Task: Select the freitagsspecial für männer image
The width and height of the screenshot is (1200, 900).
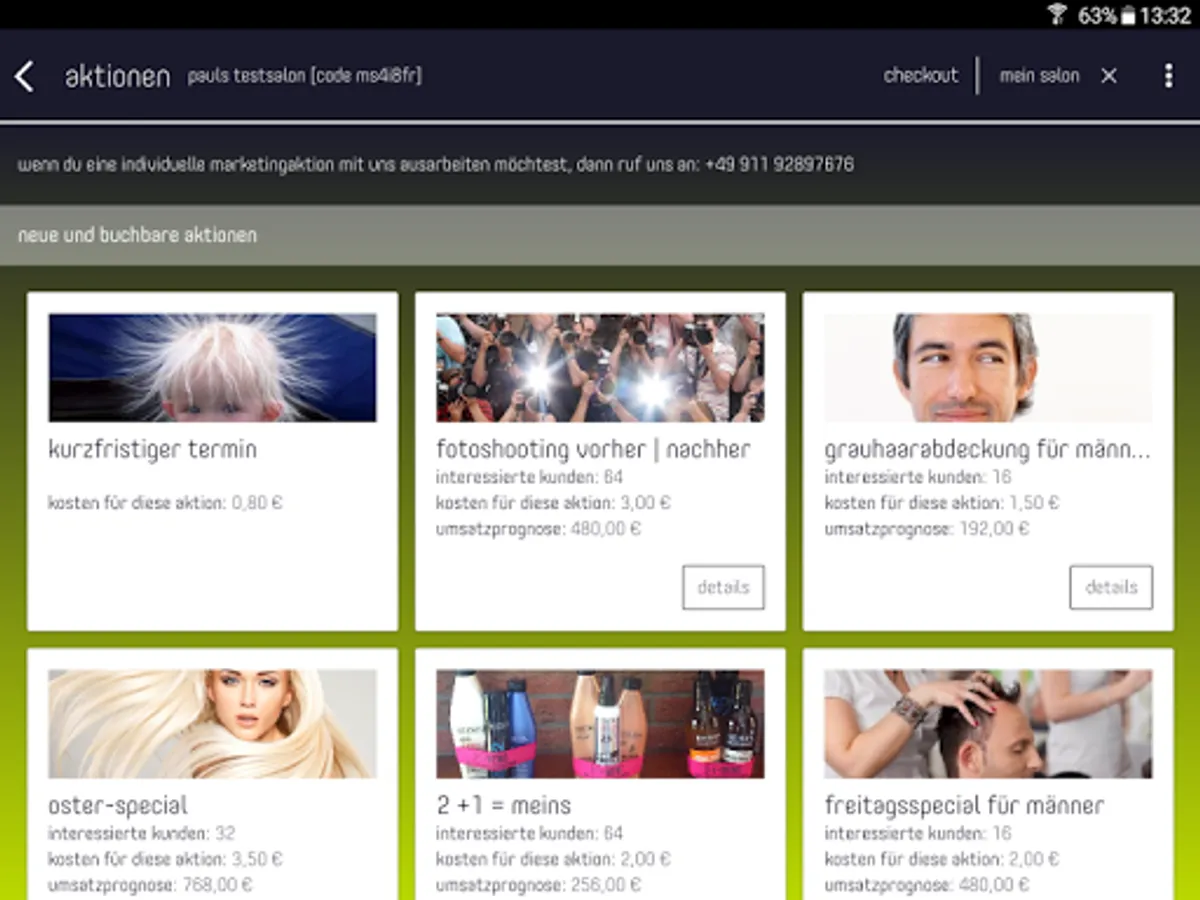Action: point(988,724)
